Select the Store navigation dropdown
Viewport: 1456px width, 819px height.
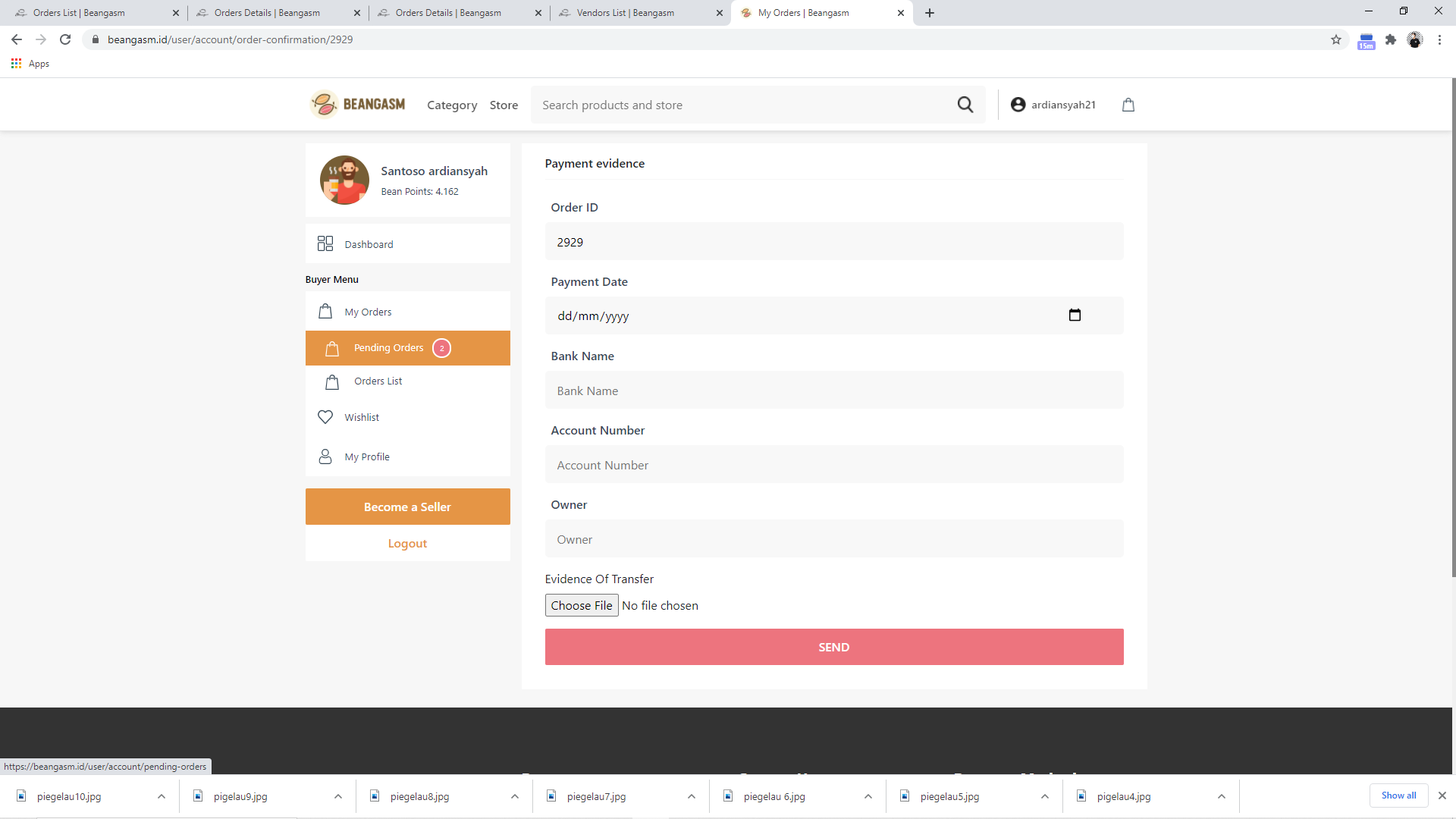pyautogui.click(x=503, y=104)
